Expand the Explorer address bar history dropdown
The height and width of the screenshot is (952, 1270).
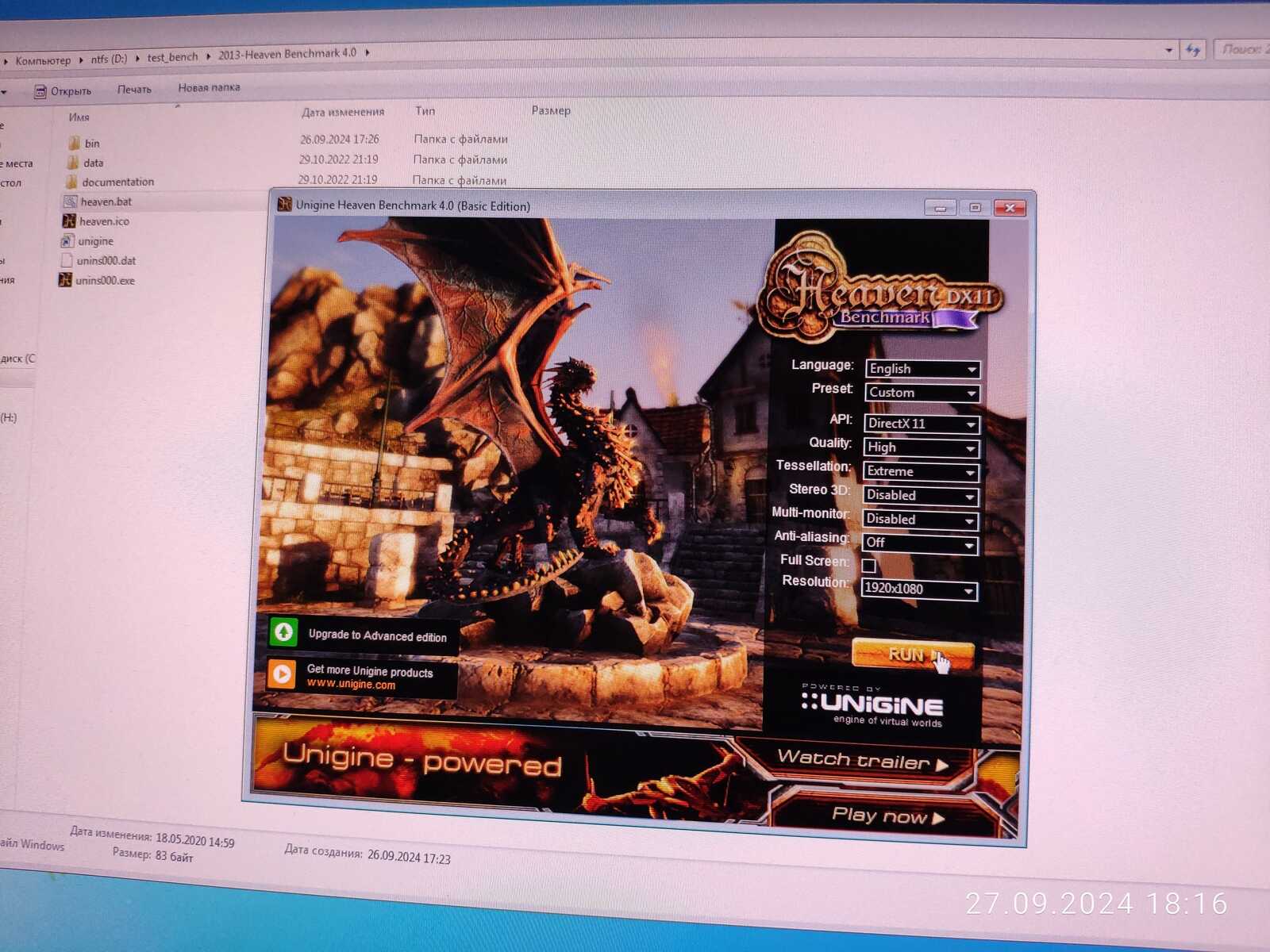pyautogui.click(x=1168, y=50)
